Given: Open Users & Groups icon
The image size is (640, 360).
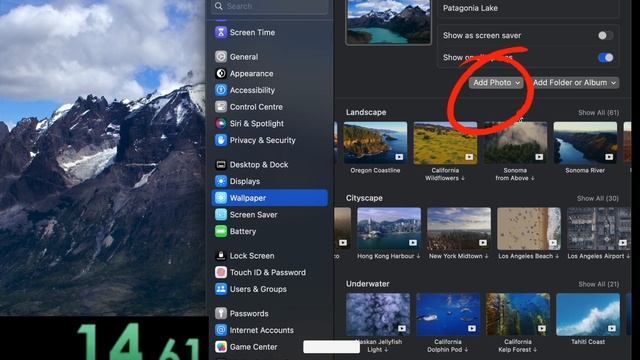Looking at the screenshot, I should (221, 289).
